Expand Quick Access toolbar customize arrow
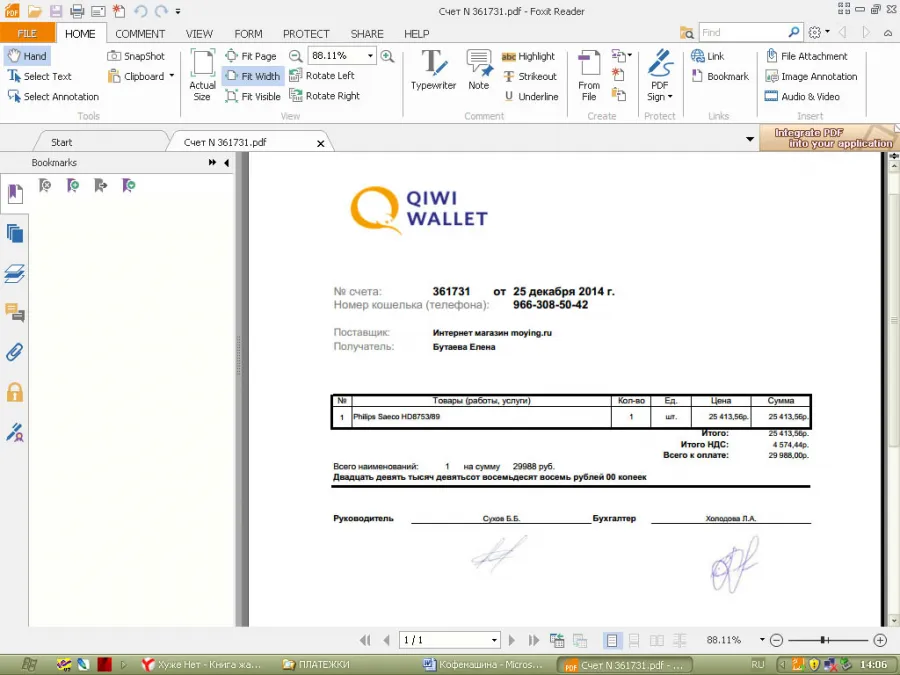This screenshot has width=900, height=675. point(178,11)
